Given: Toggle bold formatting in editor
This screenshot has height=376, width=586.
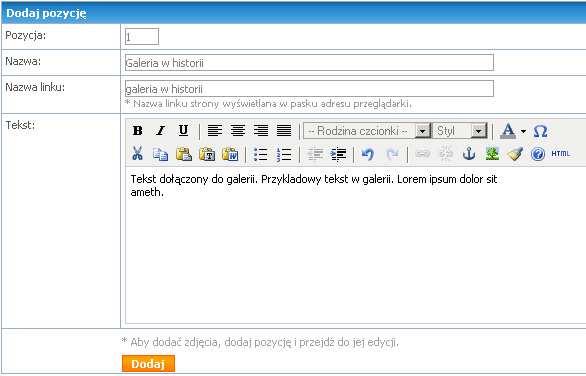Looking at the screenshot, I should pyautogui.click(x=138, y=130).
